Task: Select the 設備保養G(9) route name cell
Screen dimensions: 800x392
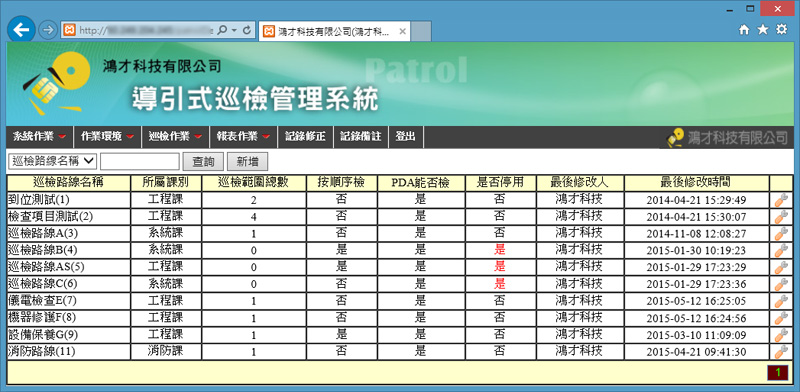Action: (x=69, y=334)
